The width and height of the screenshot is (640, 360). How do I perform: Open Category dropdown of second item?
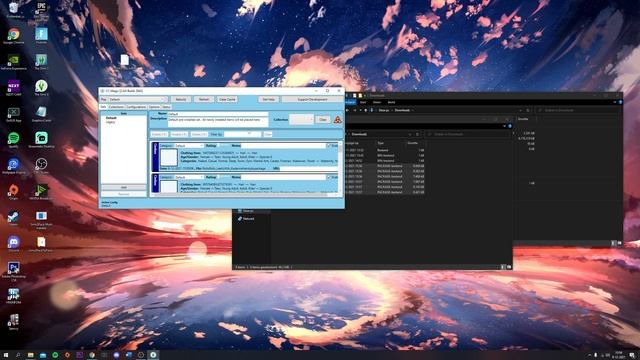(x=189, y=177)
